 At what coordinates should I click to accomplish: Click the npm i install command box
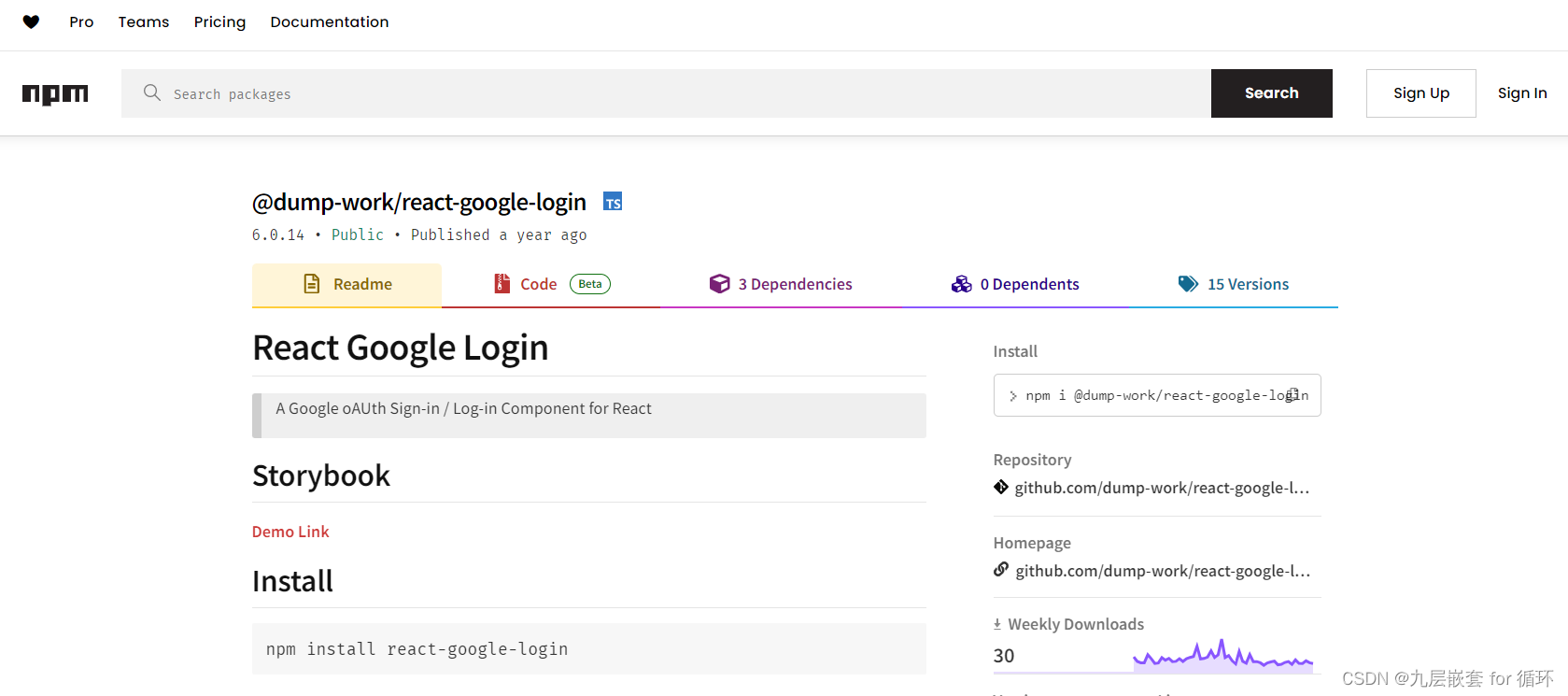[x=1157, y=395]
